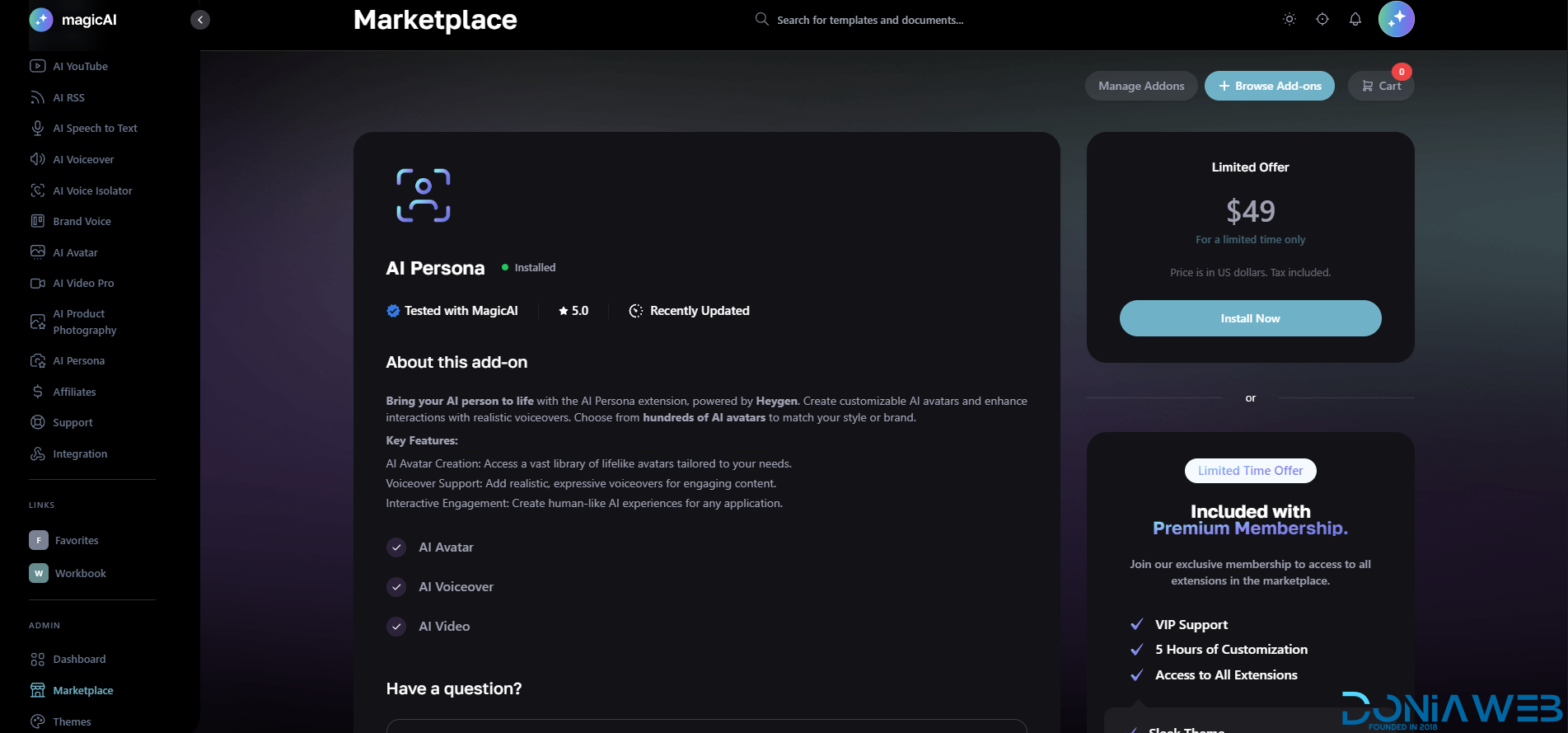Open the Affiliates dollar icon

click(x=37, y=392)
